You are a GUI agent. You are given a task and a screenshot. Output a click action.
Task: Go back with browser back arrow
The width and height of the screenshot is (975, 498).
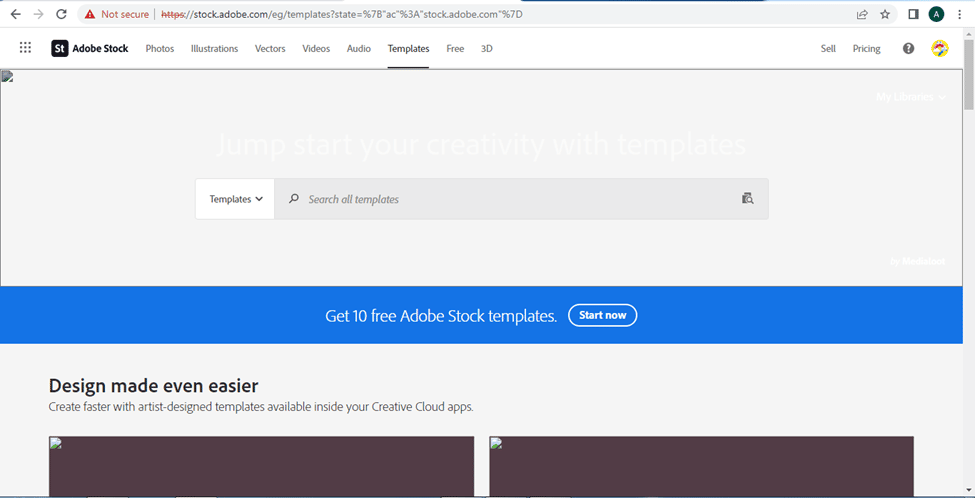[16, 14]
